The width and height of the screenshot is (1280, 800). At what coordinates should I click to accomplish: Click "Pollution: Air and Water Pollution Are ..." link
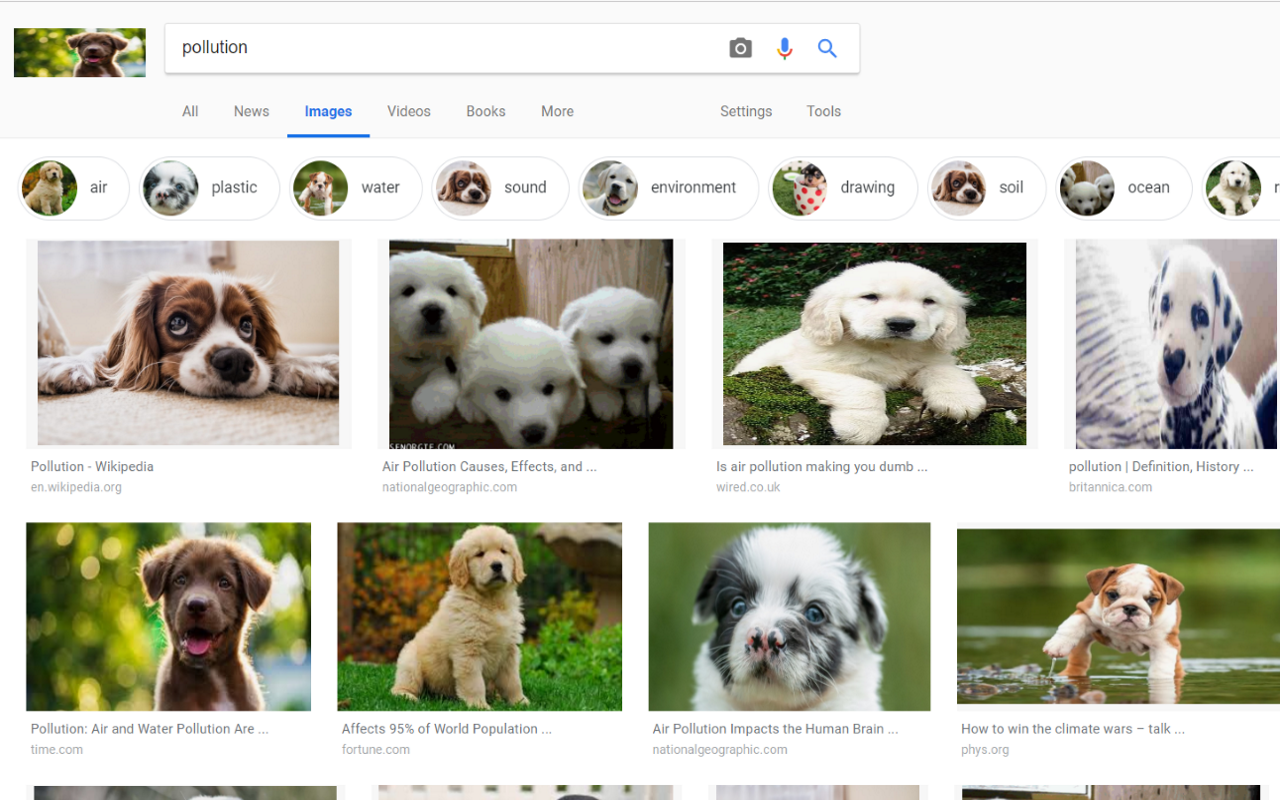point(150,729)
